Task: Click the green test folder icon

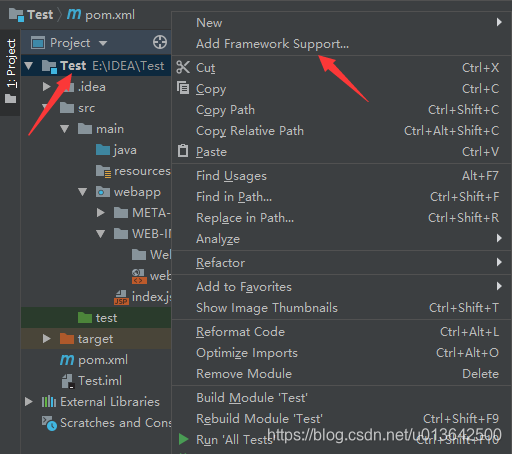Action: click(x=85, y=317)
